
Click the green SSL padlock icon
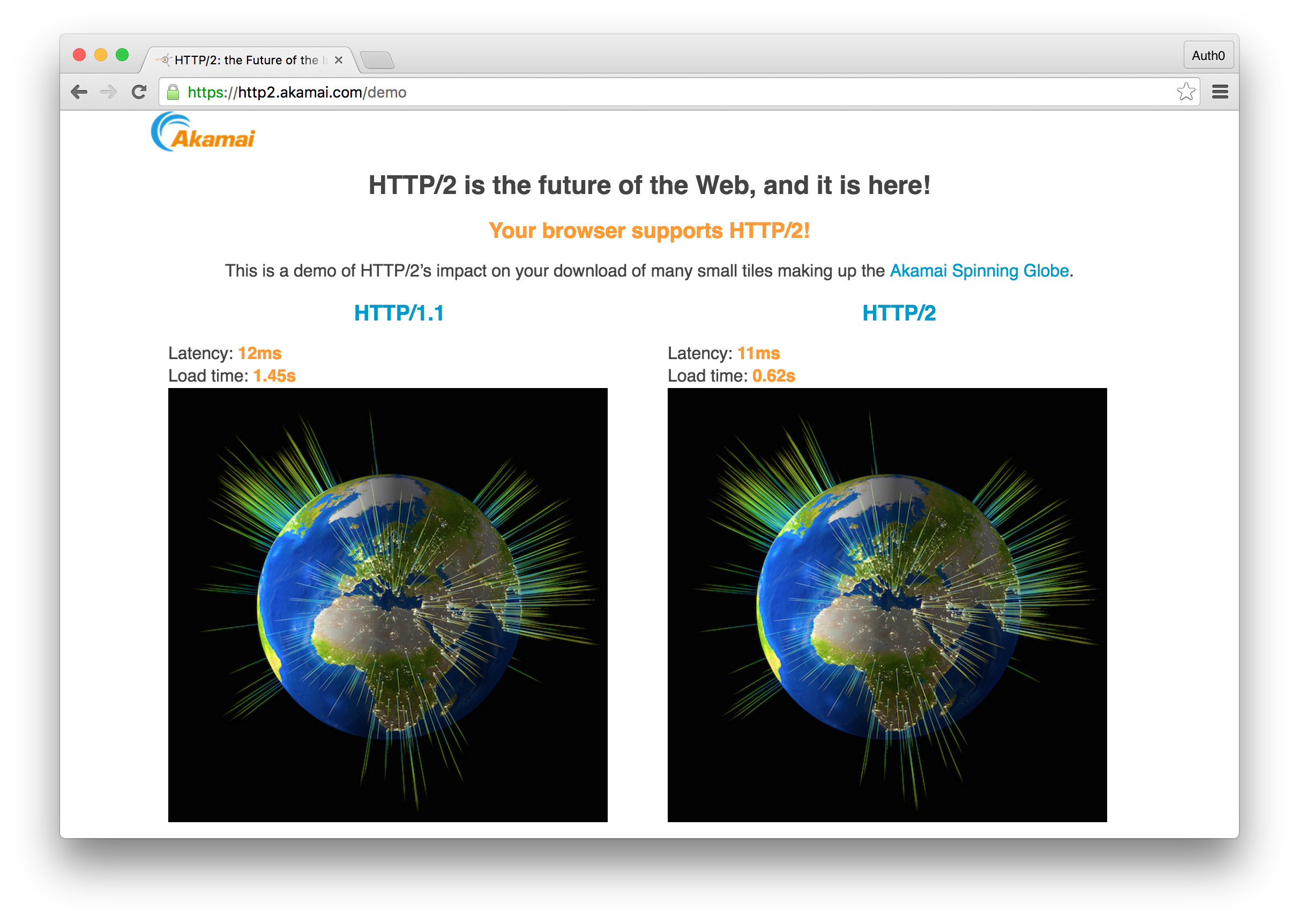174,92
